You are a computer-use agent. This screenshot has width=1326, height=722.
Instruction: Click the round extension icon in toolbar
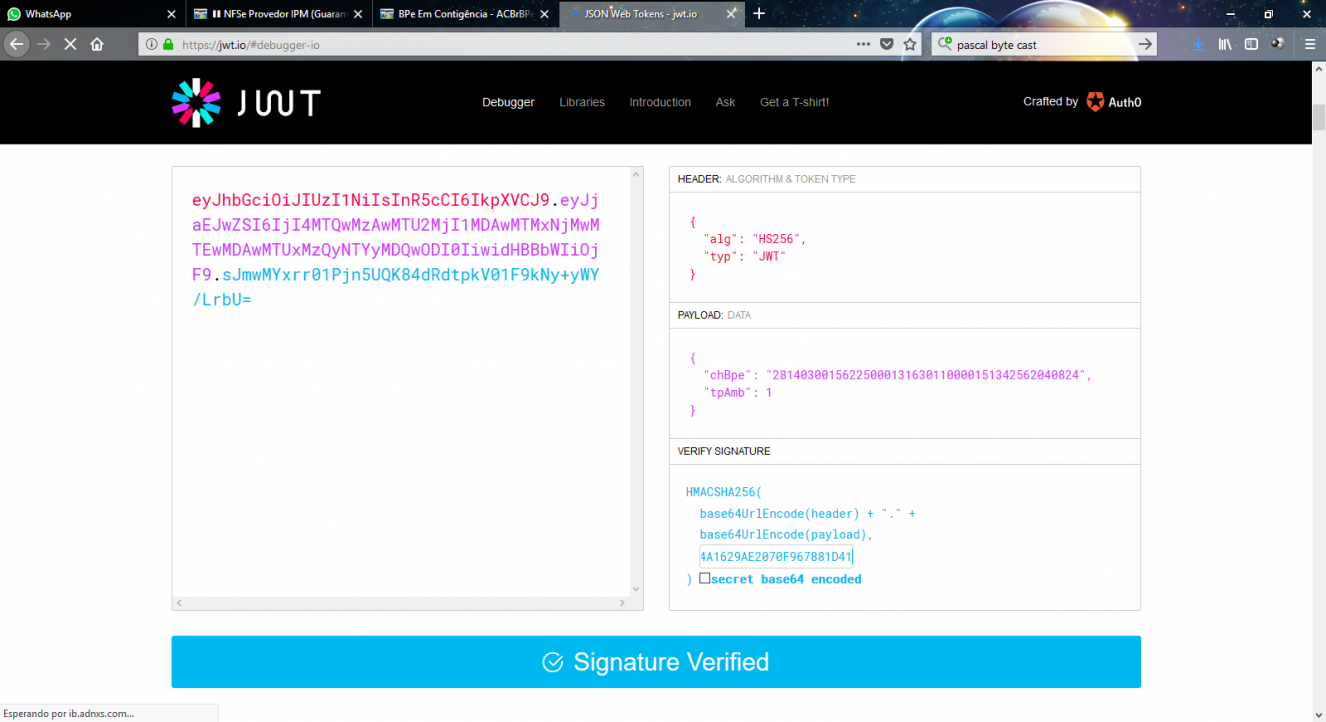(x=1277, y=44)
